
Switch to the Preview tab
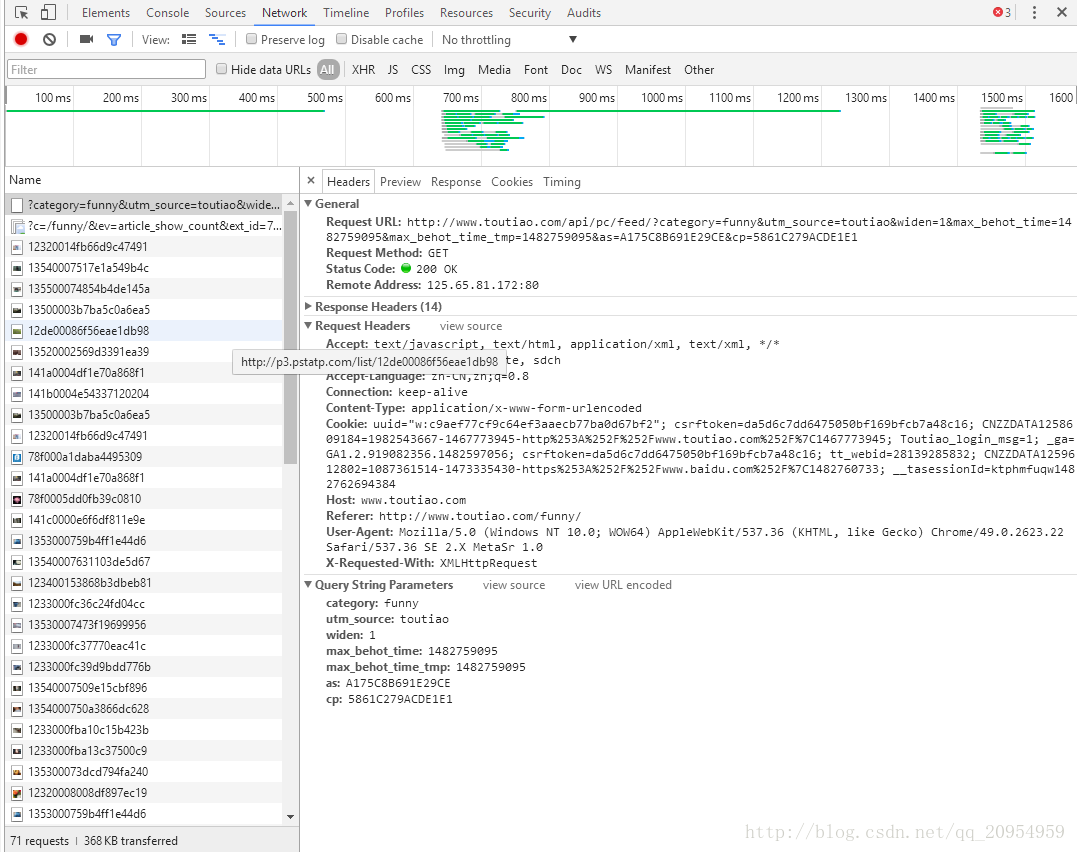pyautogui.click(x=400, y=181)
